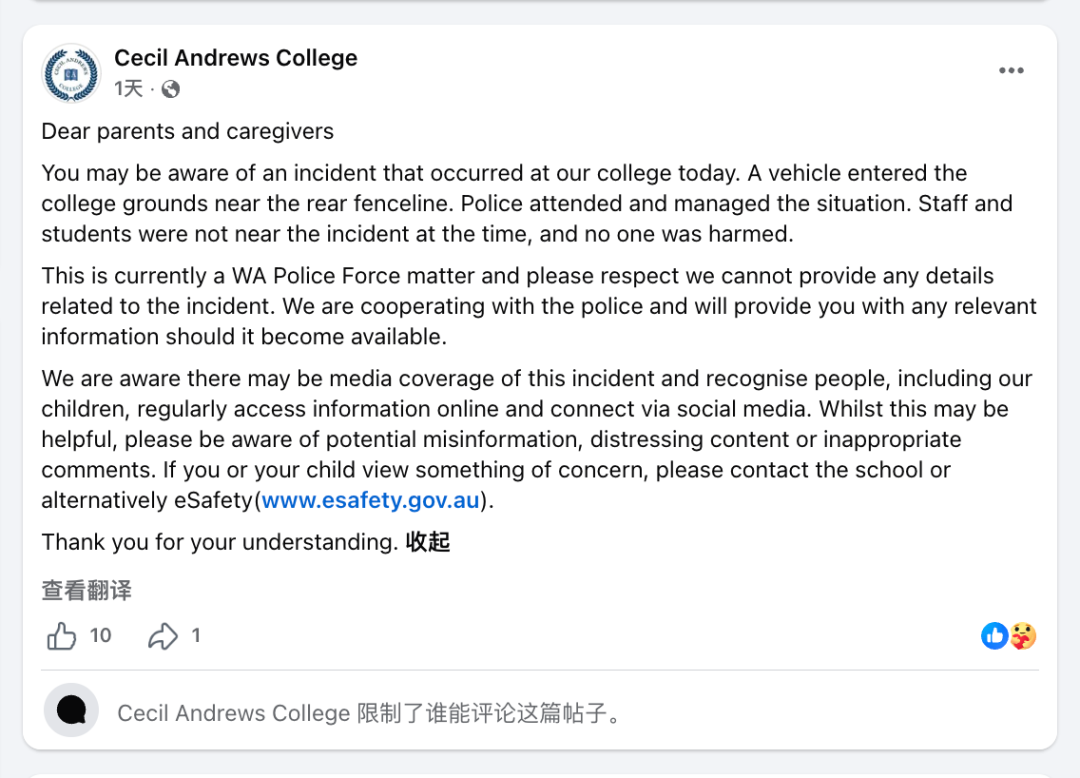
Task: Click the blue like reaction emoji
Action: click(995, 636)
